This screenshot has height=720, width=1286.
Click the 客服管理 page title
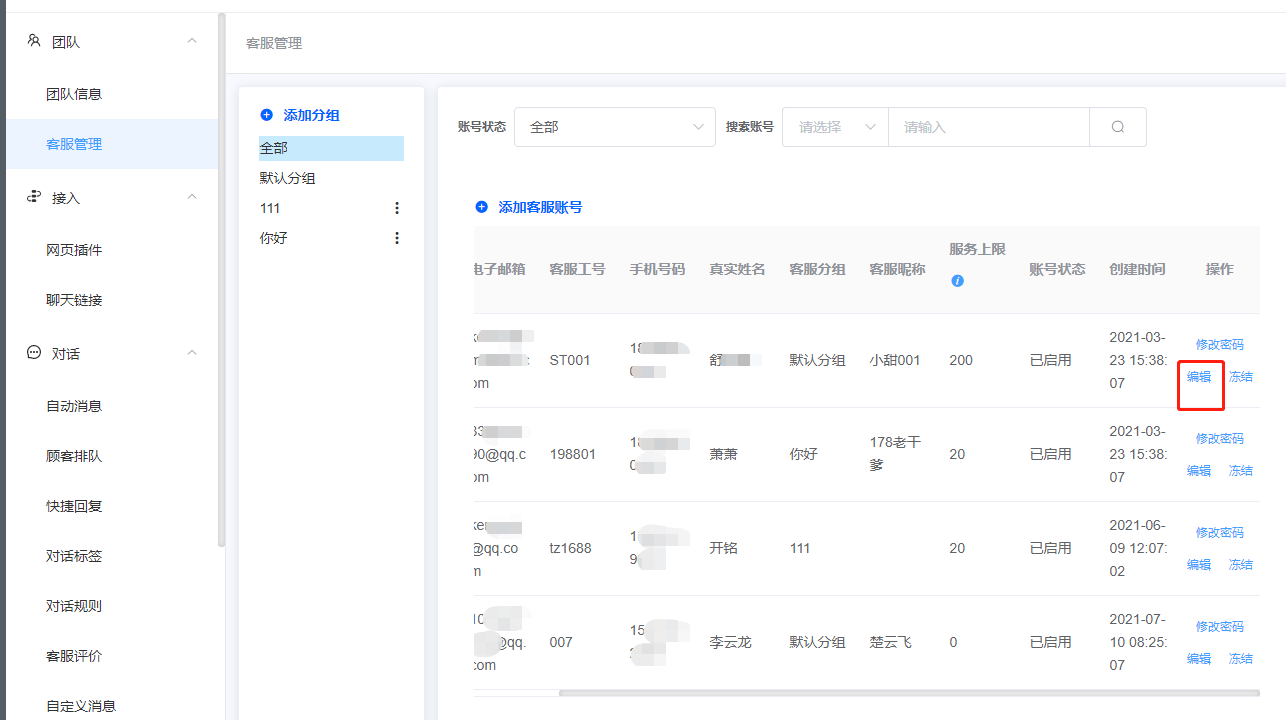point(274,43)
